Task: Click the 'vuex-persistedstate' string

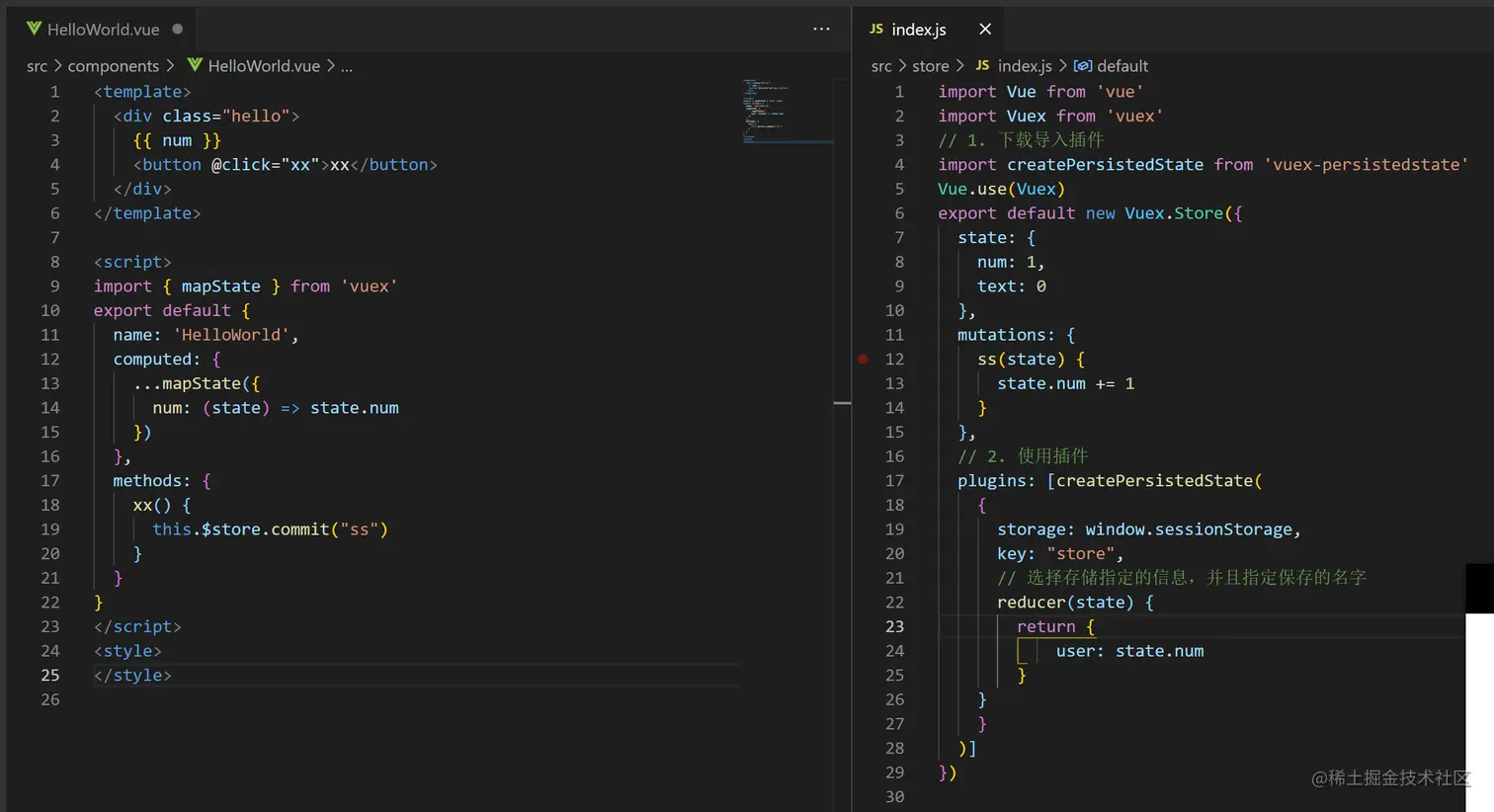Action: coord(1366,165)
